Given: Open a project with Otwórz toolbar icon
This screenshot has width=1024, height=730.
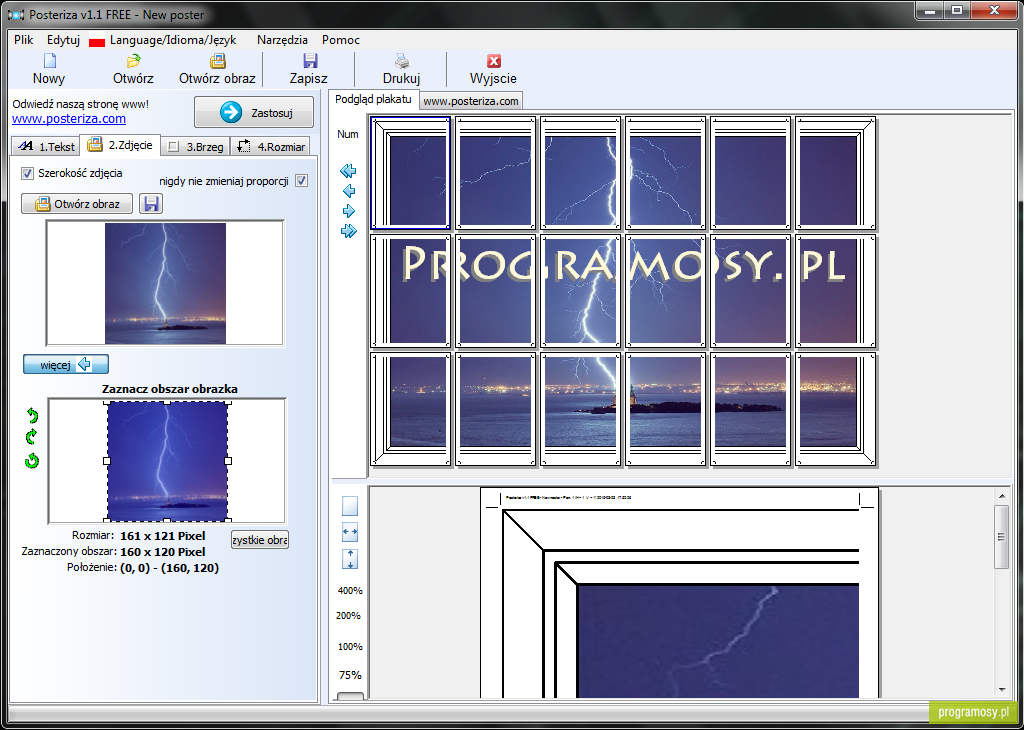Looking at the screenshot, I should pos(133,61).
